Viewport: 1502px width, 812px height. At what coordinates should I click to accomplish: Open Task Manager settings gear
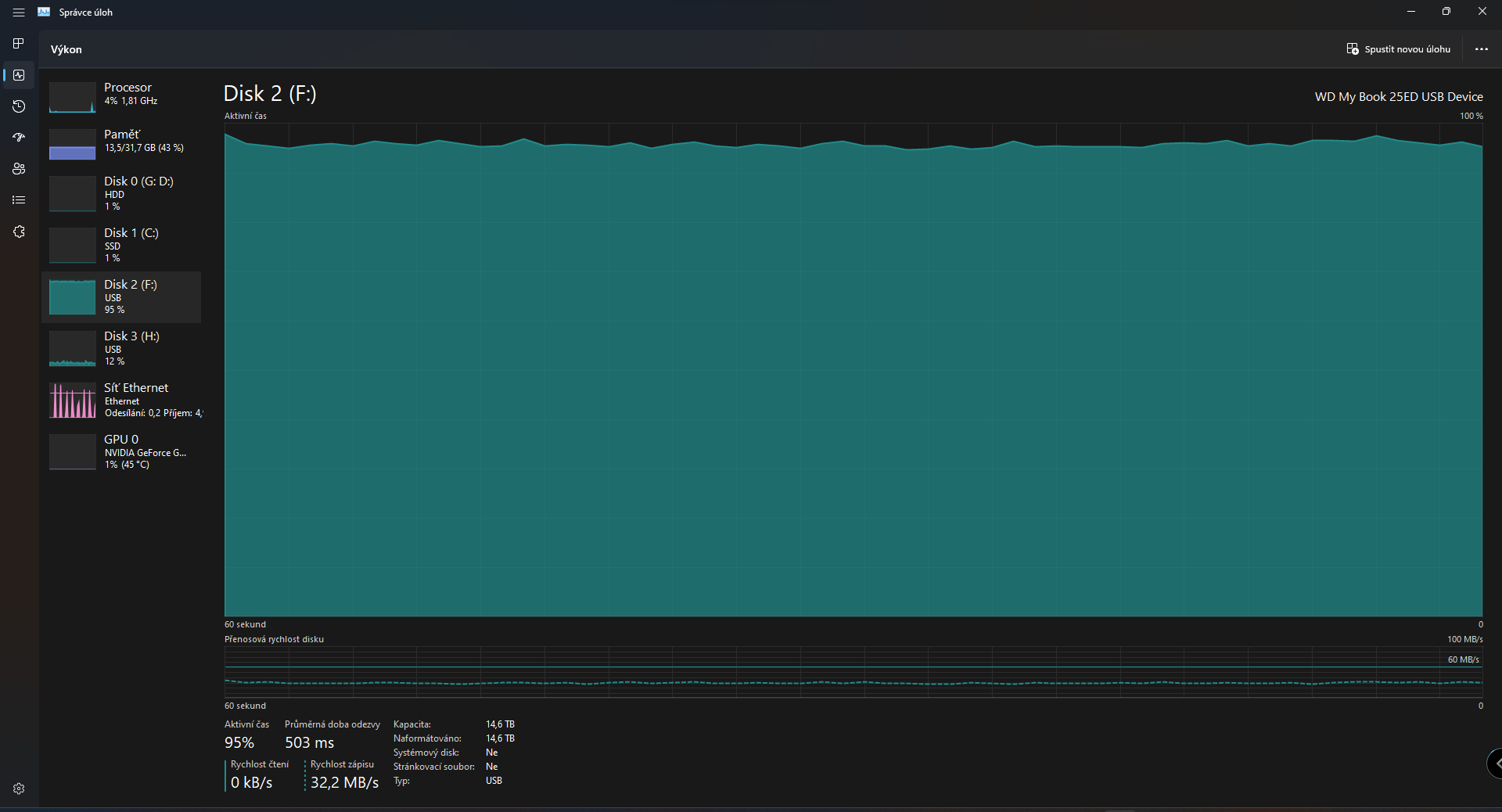click(x=19, y=789)
